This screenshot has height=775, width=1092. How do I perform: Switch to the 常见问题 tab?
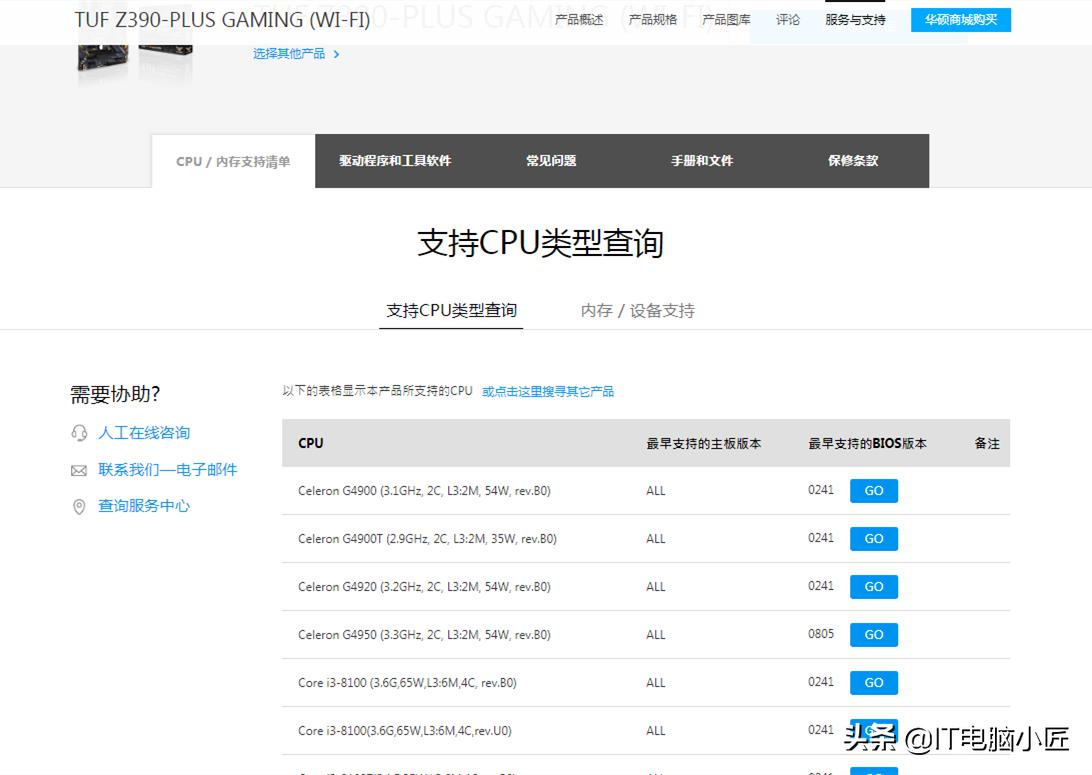551,160
